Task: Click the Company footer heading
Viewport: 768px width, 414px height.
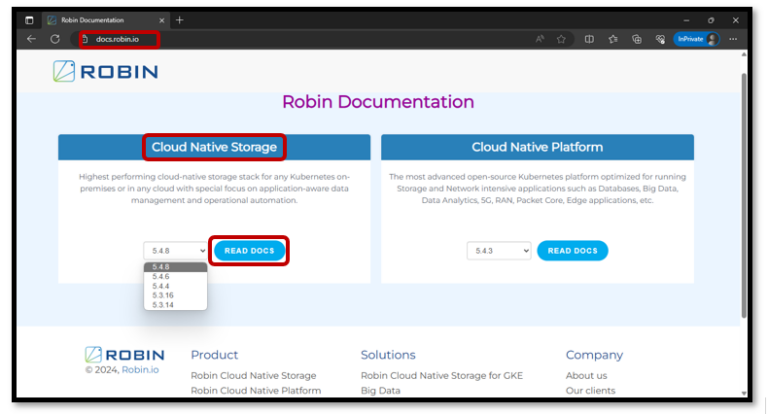Action: pyautogui.click(x=594, y=355)
